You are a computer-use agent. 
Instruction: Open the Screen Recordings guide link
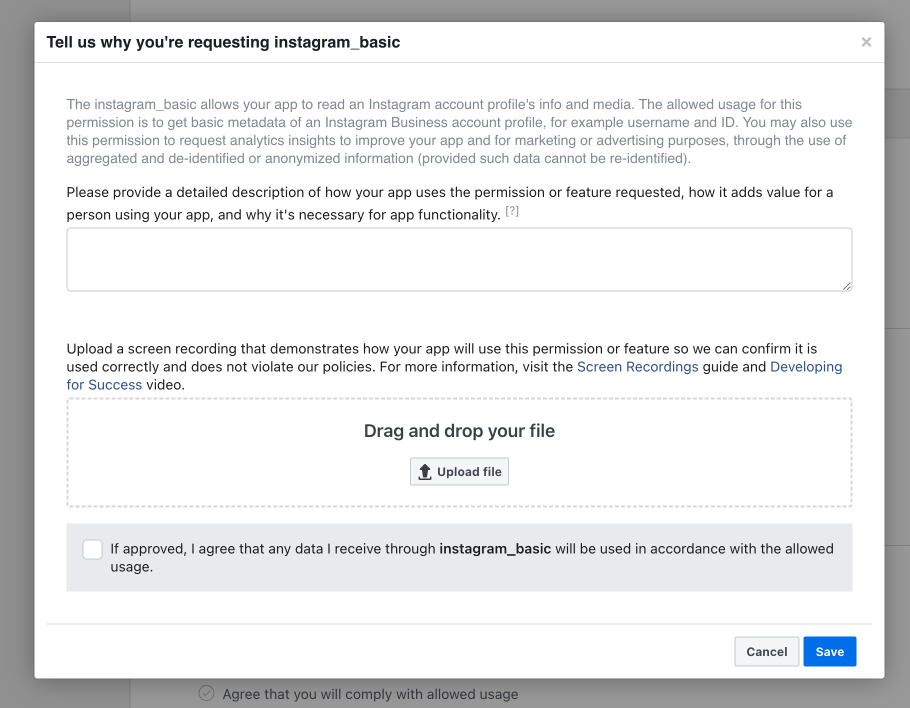tap(637, 367)
